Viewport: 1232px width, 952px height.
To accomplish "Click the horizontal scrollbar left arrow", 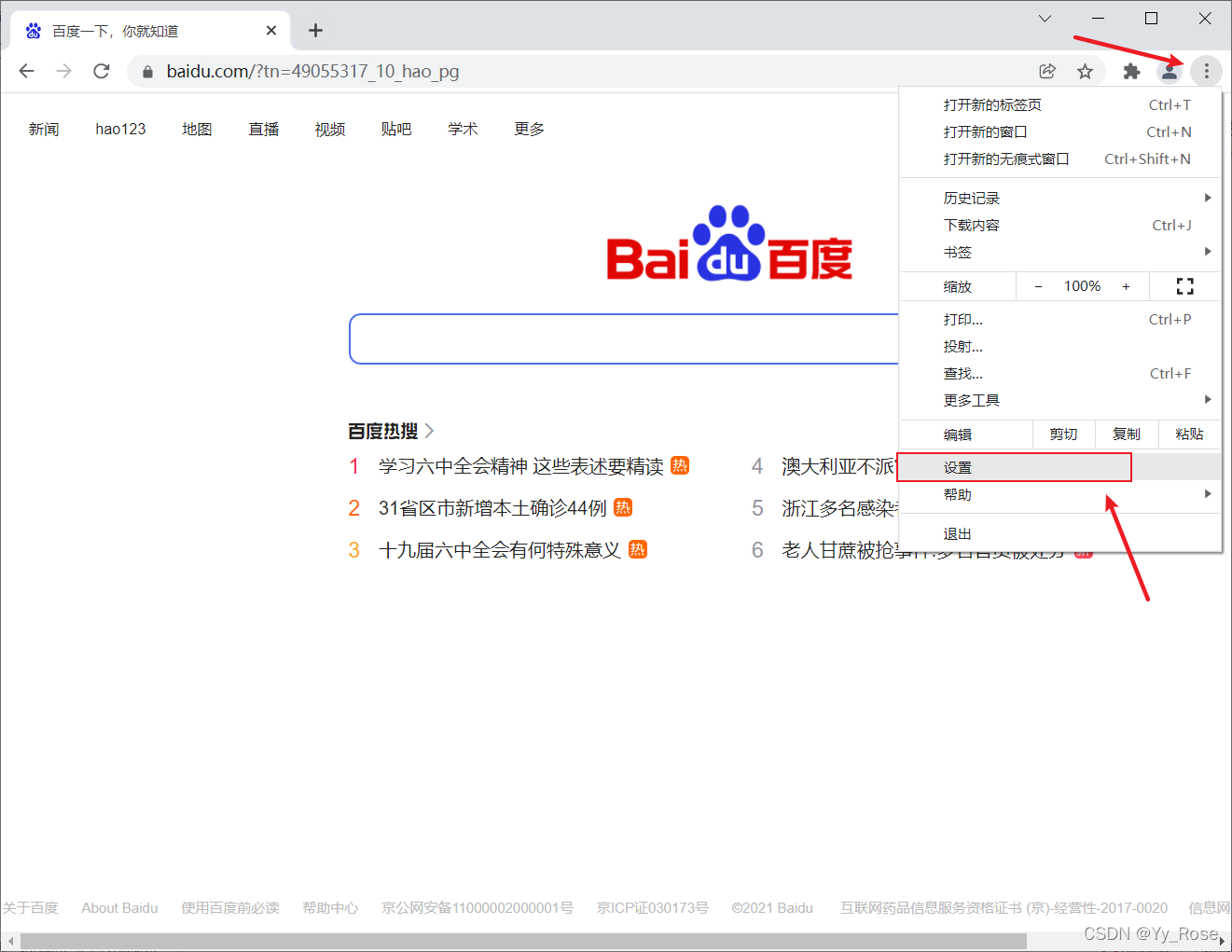I will click(x=9, y=942).
